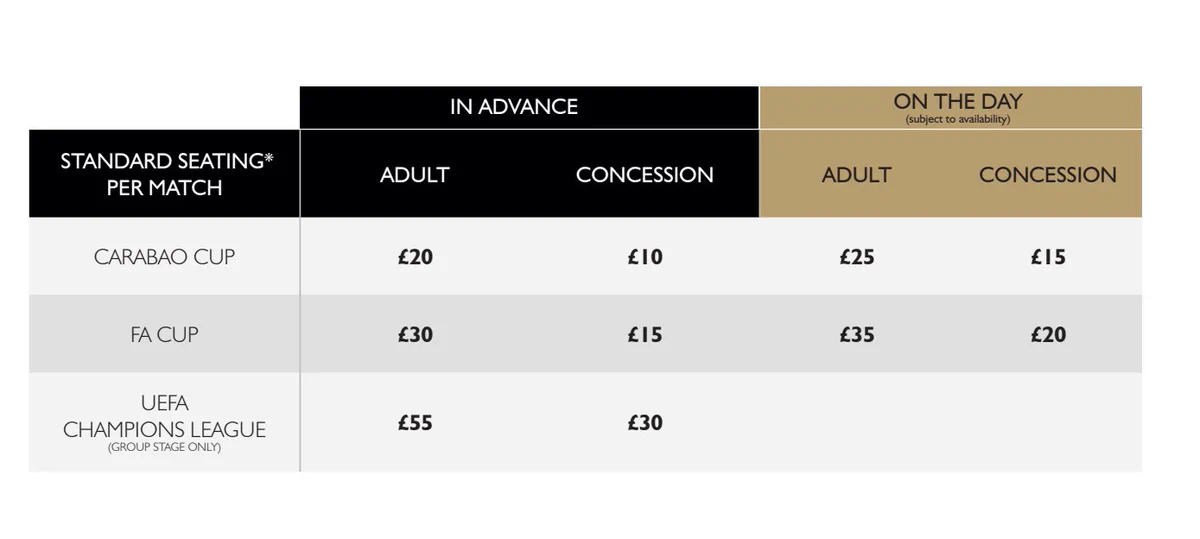Click the CONCESSION column under ON THE DAY
This screenshot has width=1200, height=539.
1048,175
